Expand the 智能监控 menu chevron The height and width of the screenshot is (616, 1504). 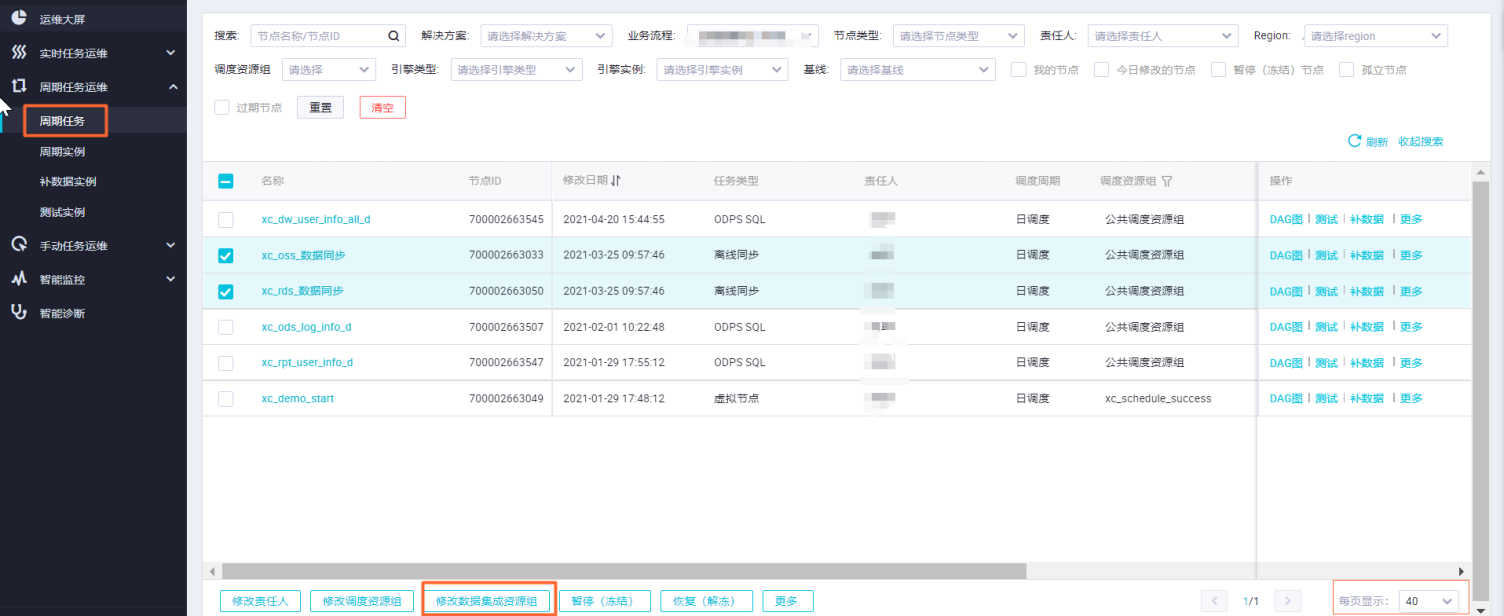point(171,279)
